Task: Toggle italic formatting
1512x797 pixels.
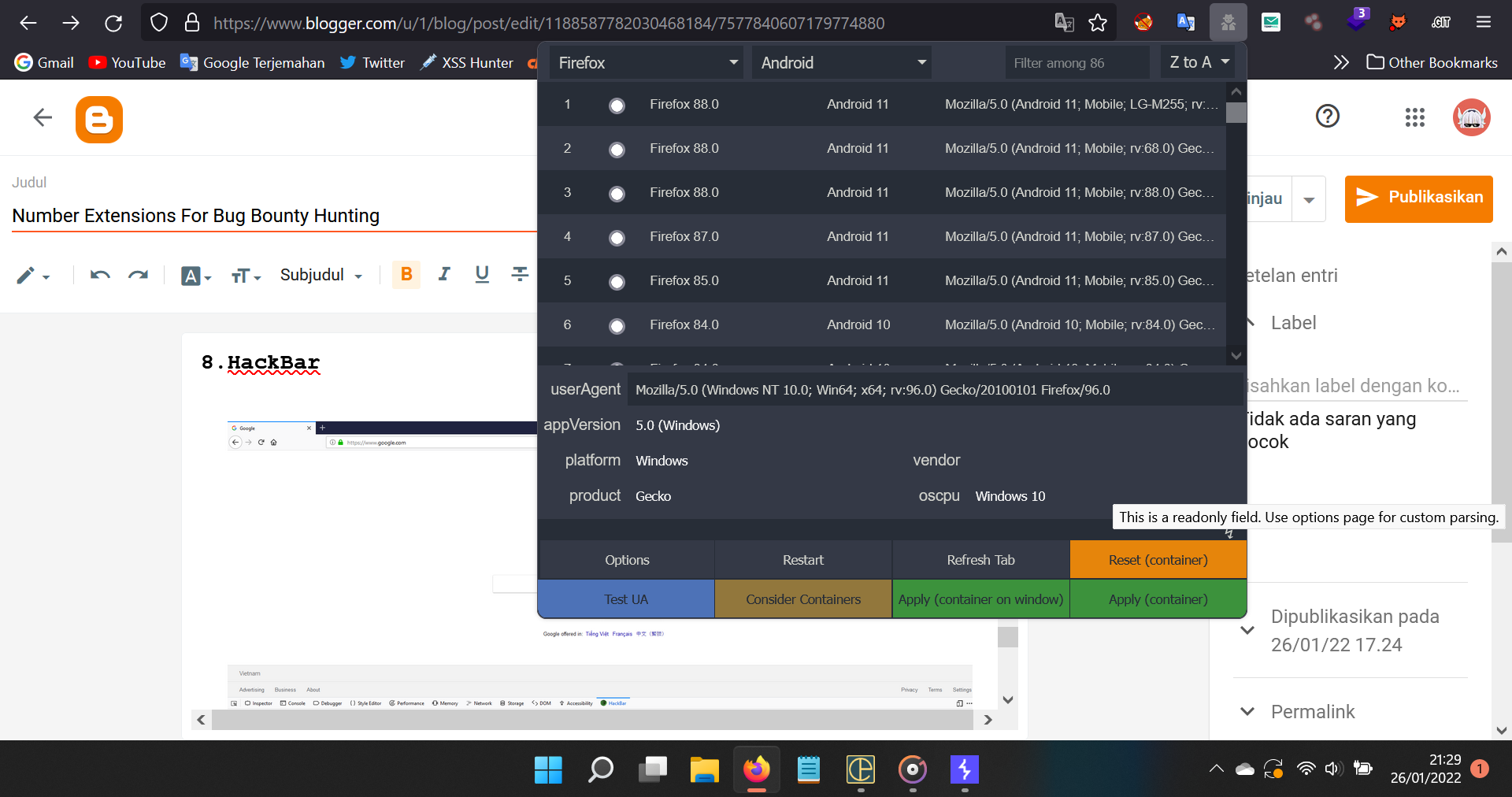Action: coord(444,274)
